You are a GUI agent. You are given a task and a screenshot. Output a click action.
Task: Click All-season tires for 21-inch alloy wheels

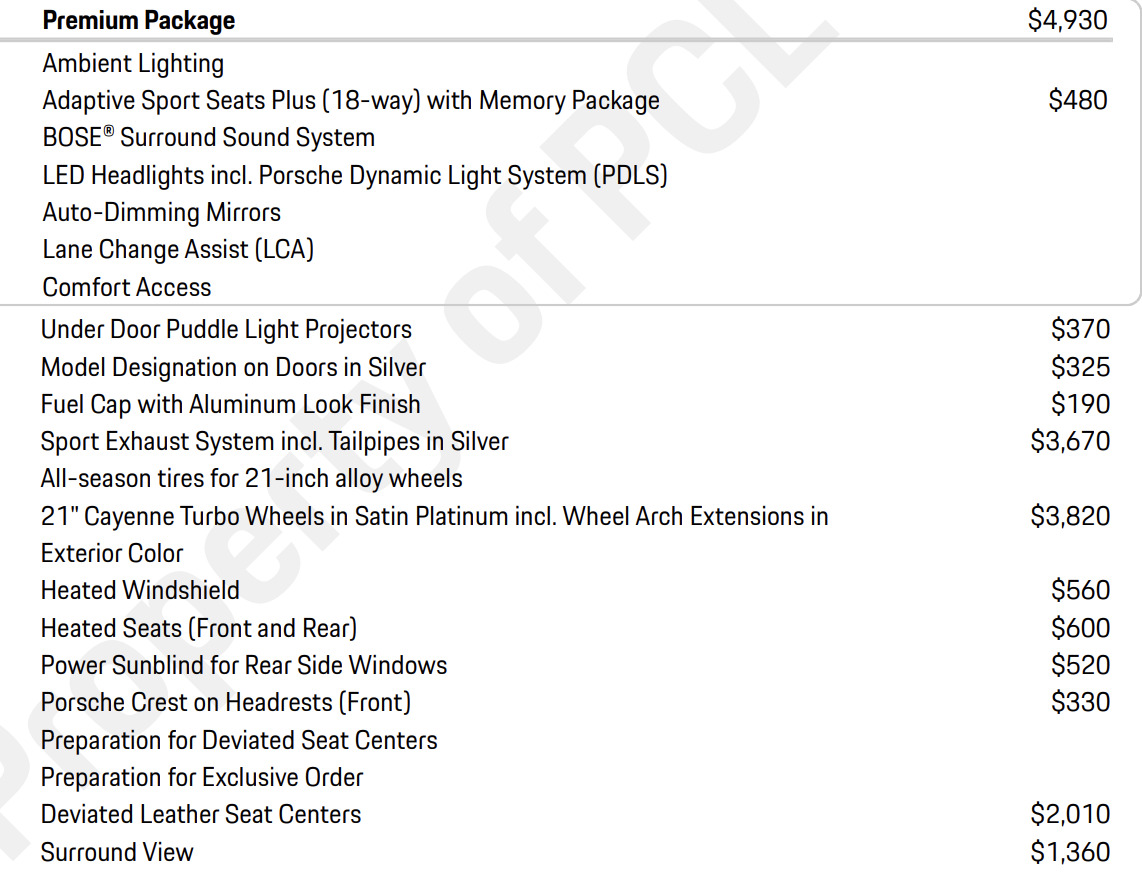point(251,479)
